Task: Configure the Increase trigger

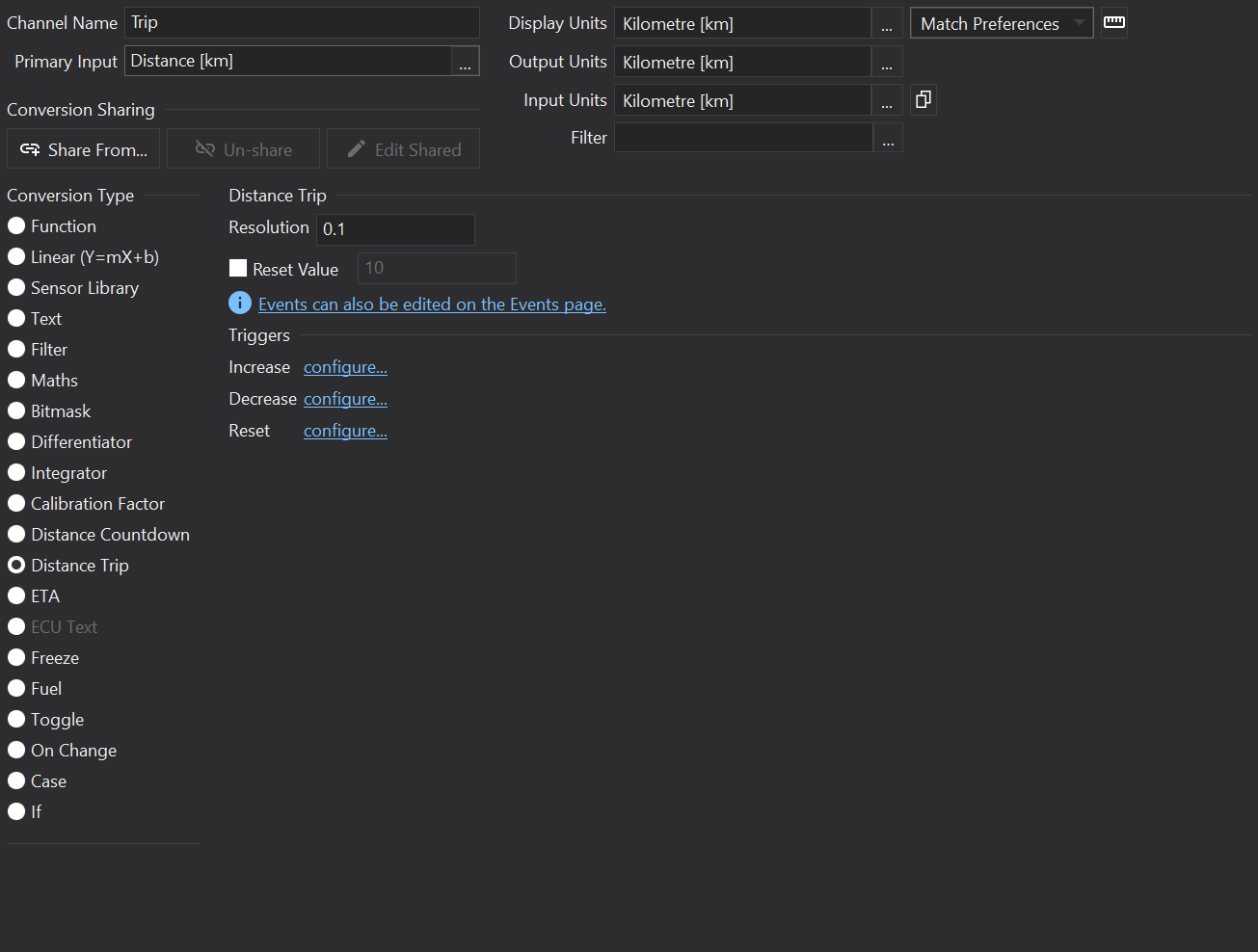Action: [x=345, y=367]
